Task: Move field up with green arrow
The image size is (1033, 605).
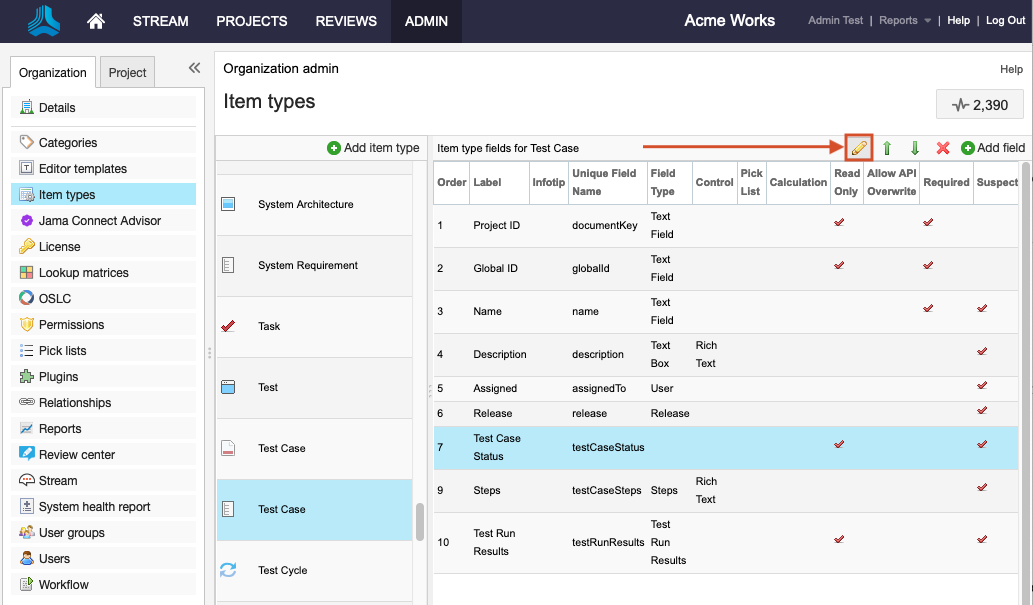Action: (x=887, y=148)
